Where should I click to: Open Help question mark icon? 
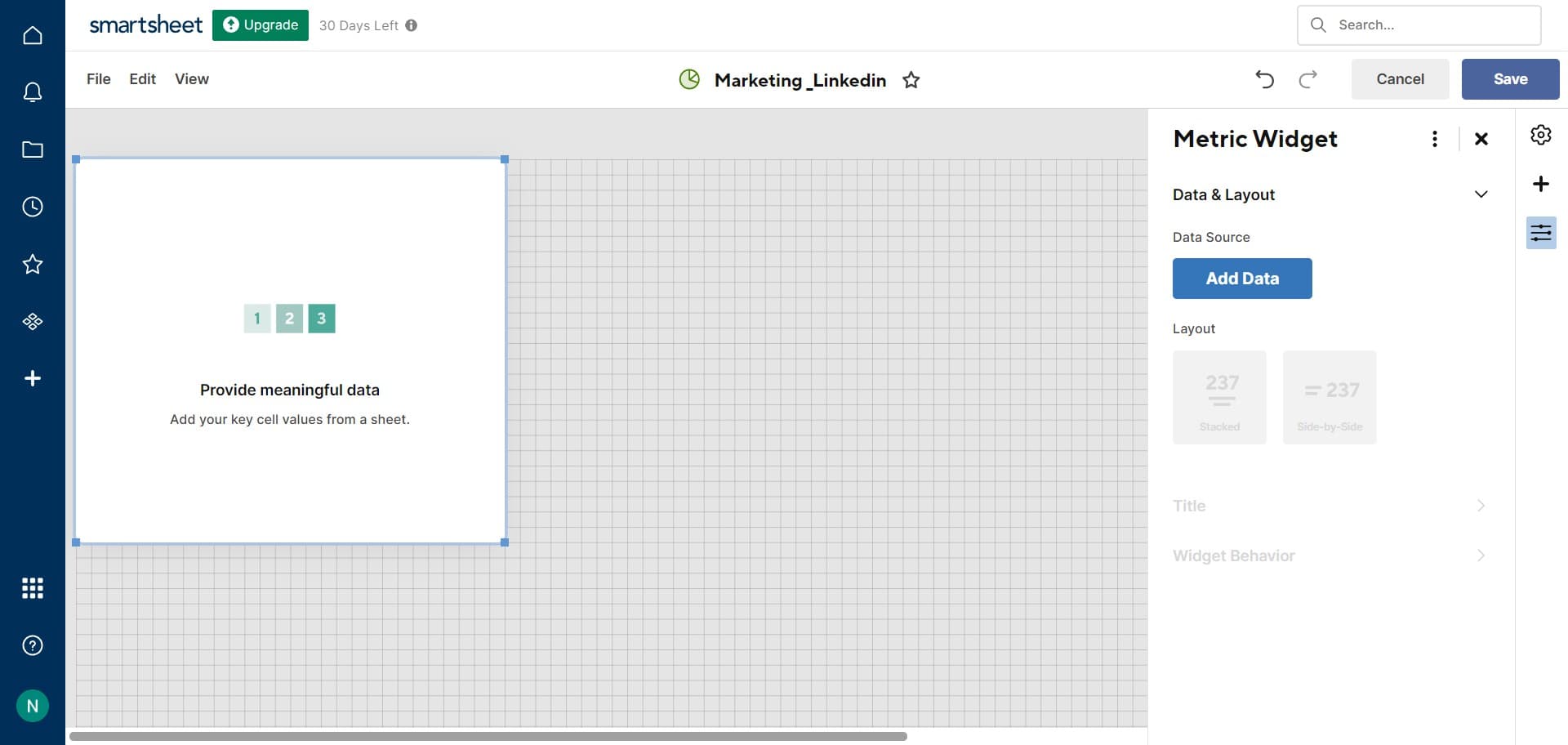tap(33, 645)
